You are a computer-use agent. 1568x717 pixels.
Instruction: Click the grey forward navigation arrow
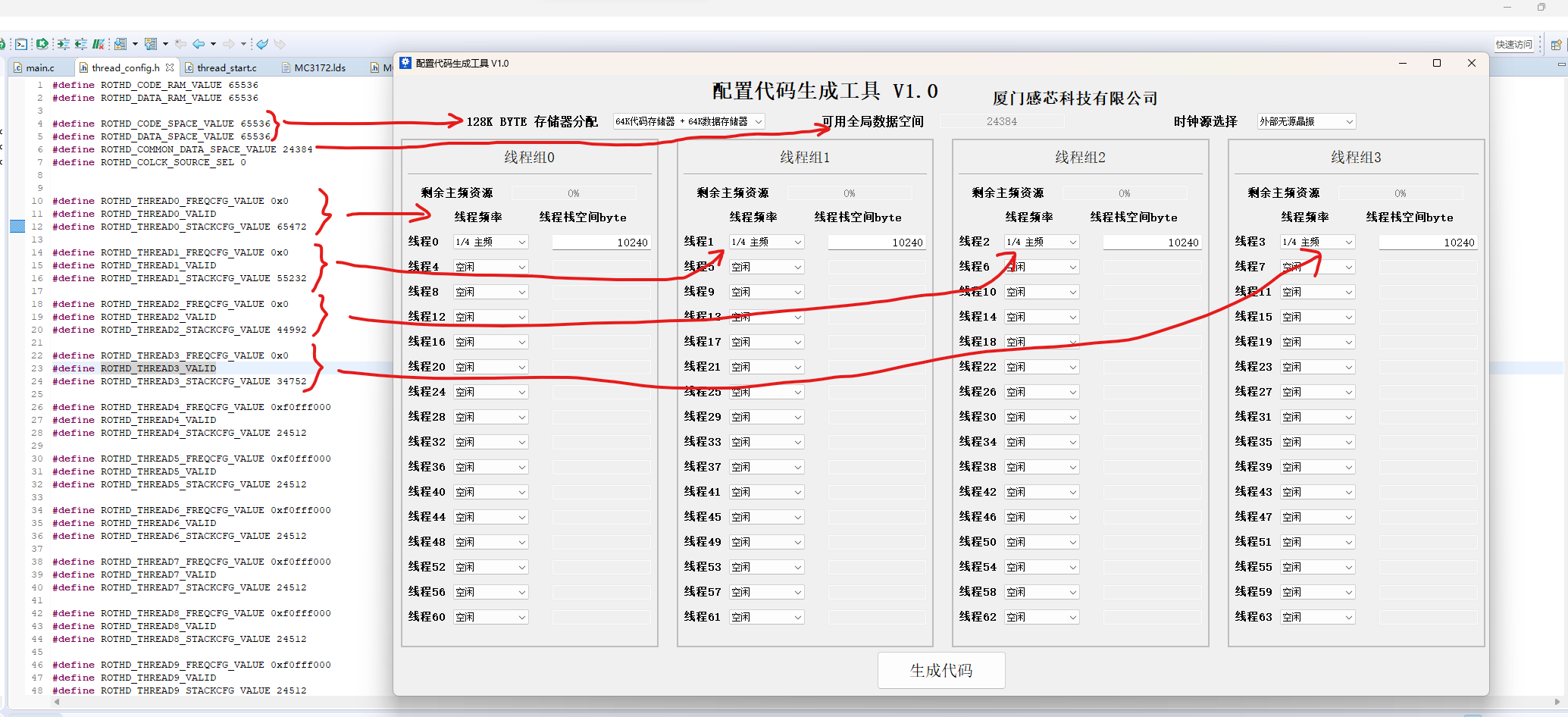click(x=229, y=44)
